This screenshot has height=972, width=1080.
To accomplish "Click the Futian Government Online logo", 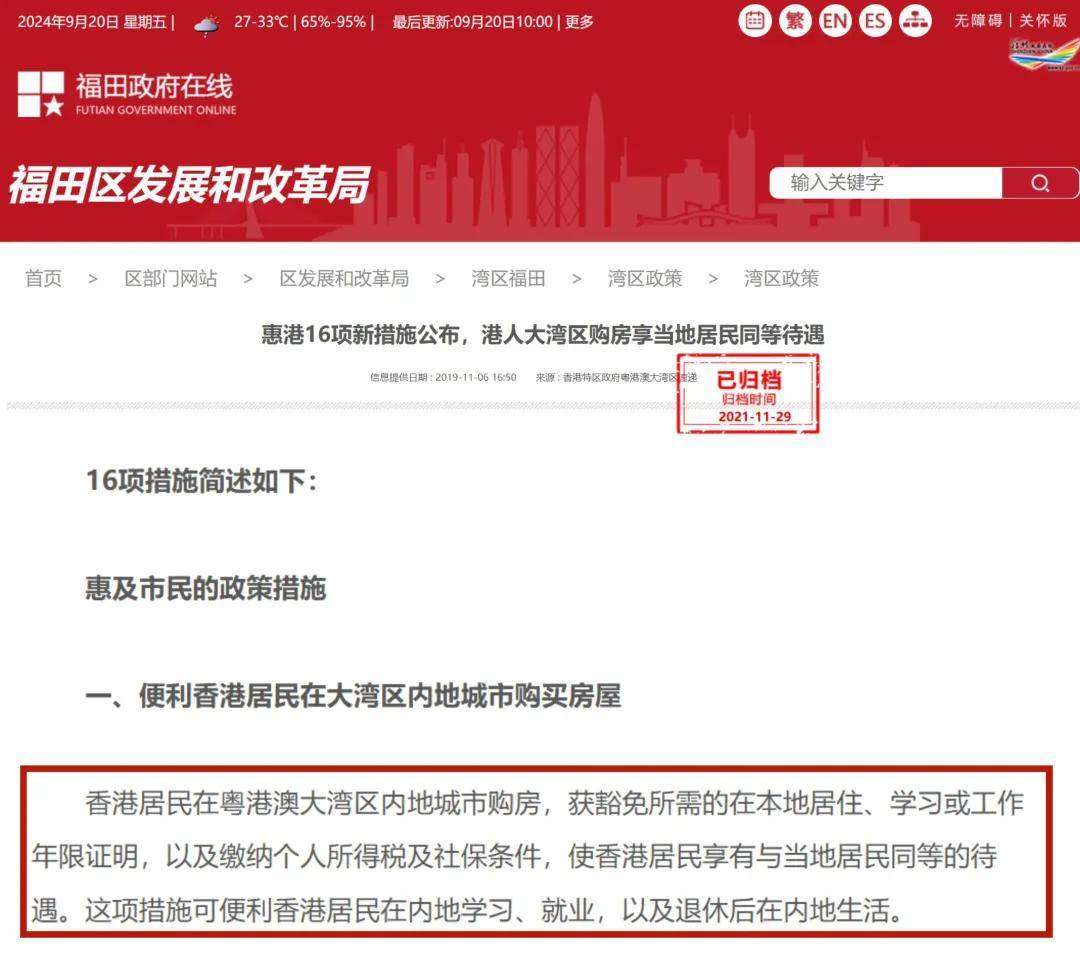I will coord(127,94).
